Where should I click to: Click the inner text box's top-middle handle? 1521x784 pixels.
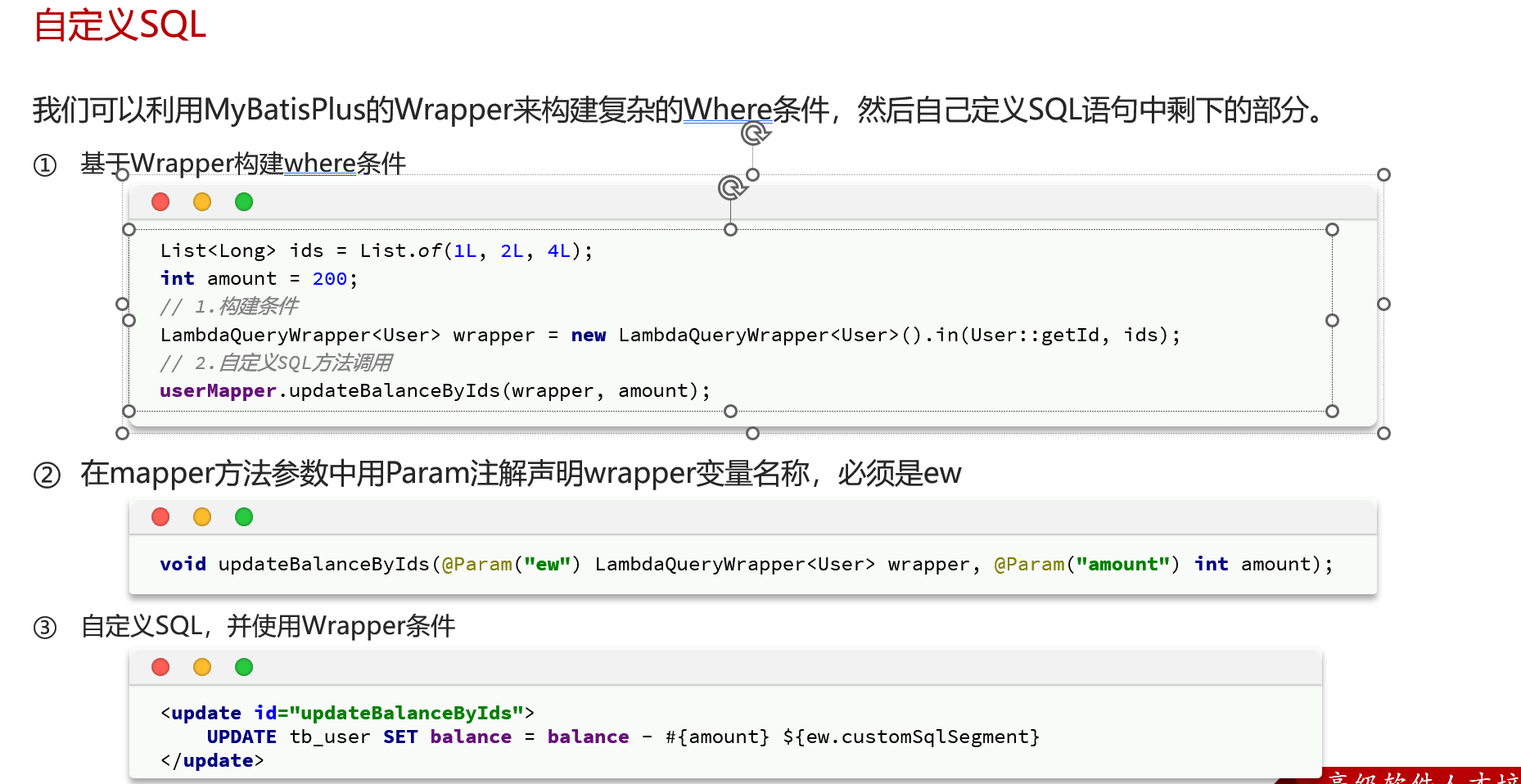tap(730, 229)
